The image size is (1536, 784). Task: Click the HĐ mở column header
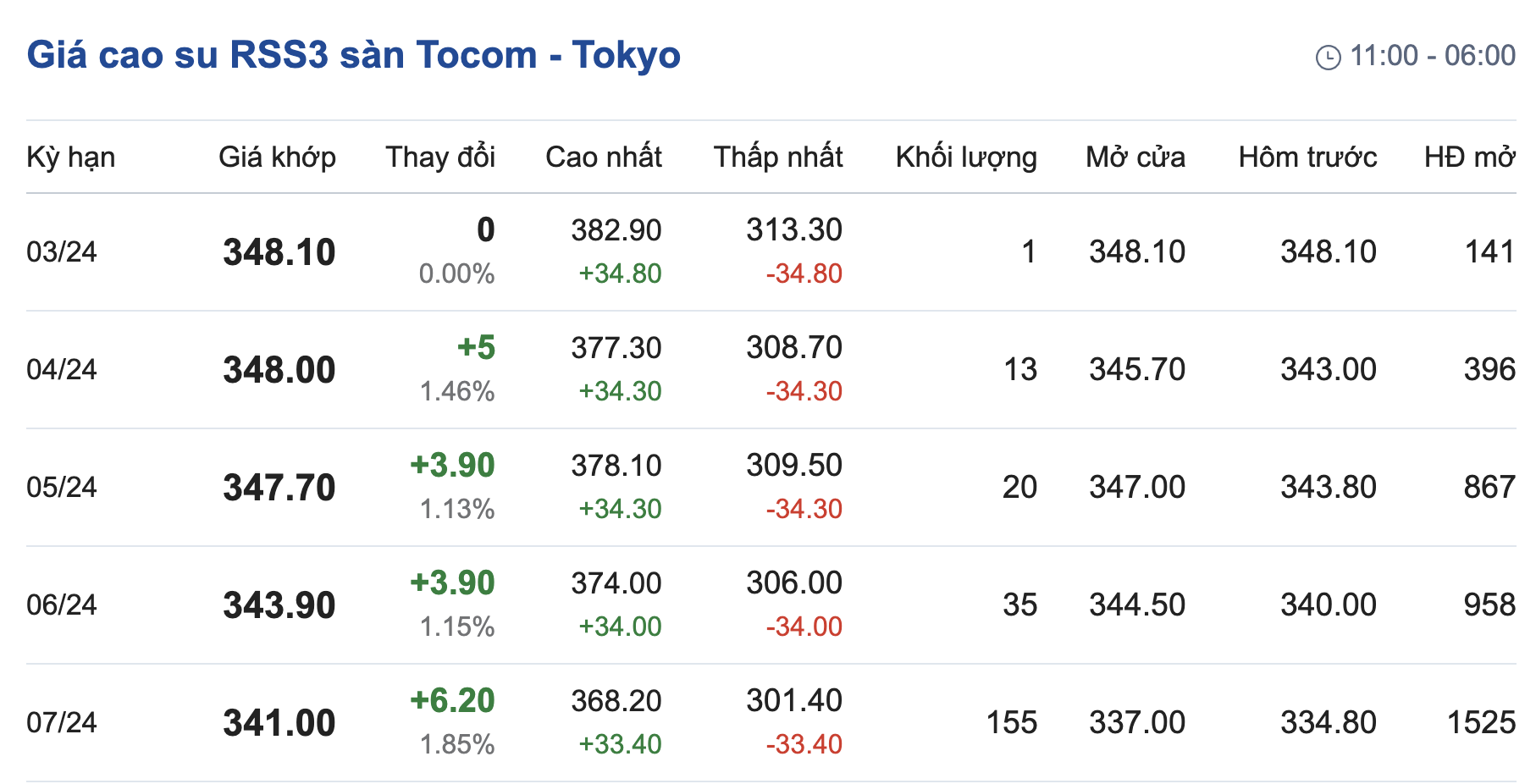pyautogui.click(x=1469, y=157)
